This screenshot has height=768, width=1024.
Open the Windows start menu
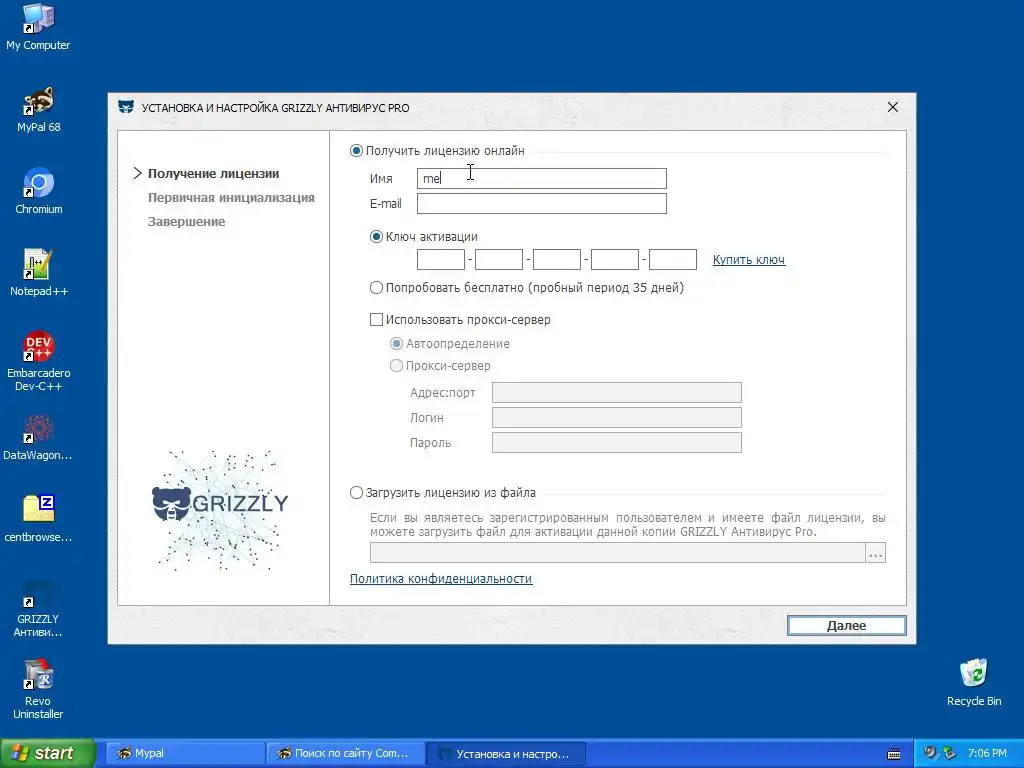(48, 754)
